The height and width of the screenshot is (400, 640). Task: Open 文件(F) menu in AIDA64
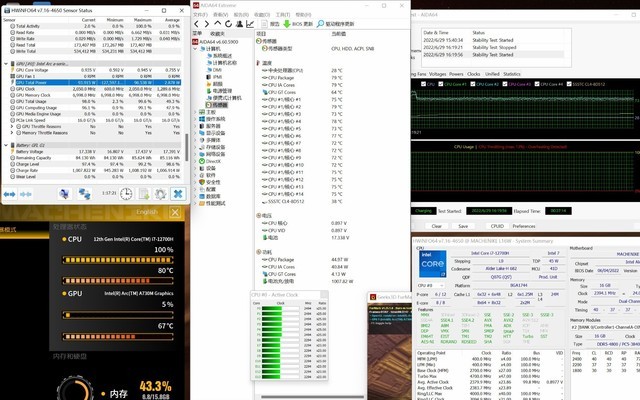pyautogui.click(x=200, y=15)
